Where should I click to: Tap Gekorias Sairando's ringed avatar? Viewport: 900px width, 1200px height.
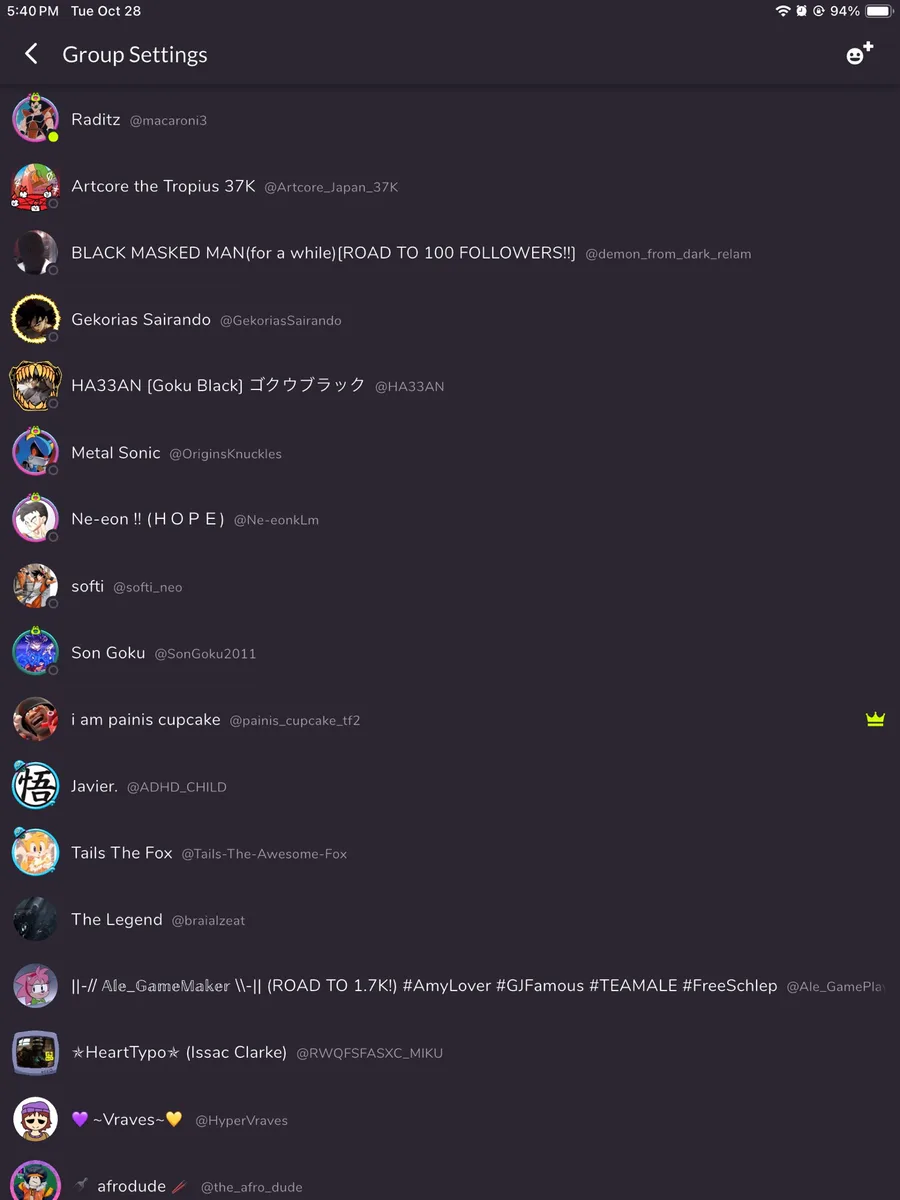35,320
